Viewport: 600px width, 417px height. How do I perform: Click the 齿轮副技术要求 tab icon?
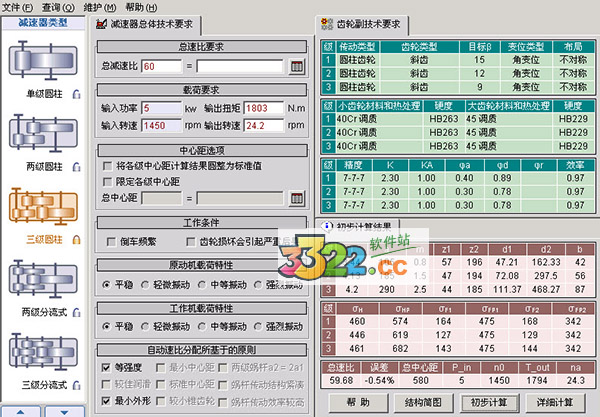(x=327, y=24)
